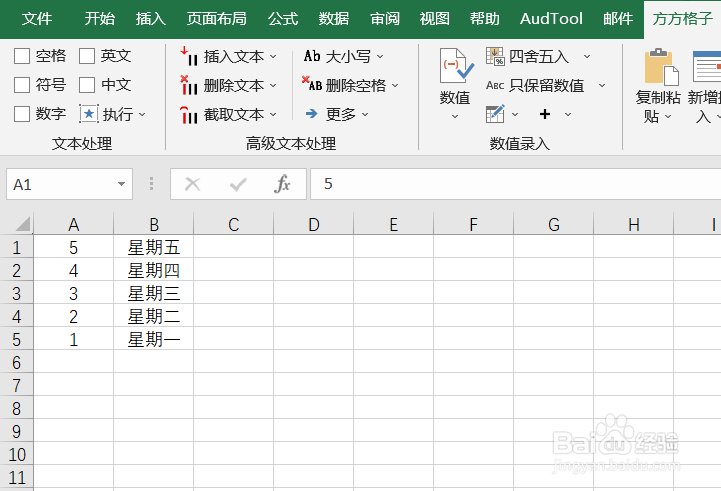Screen dimensions: 721x491
Task: Click the formula bar input showing 5
Action: click(x=515, y=184)
